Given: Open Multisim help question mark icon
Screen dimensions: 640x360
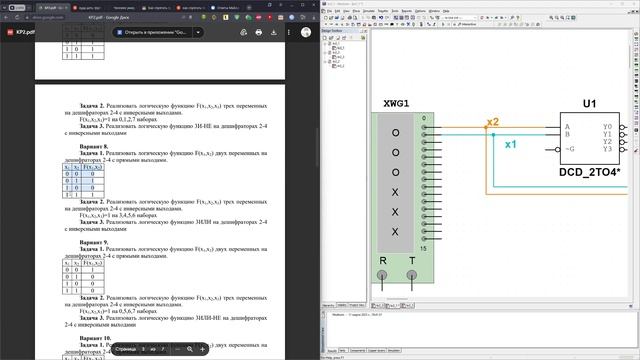Looking at the screenshot, I should click(518, 18).
